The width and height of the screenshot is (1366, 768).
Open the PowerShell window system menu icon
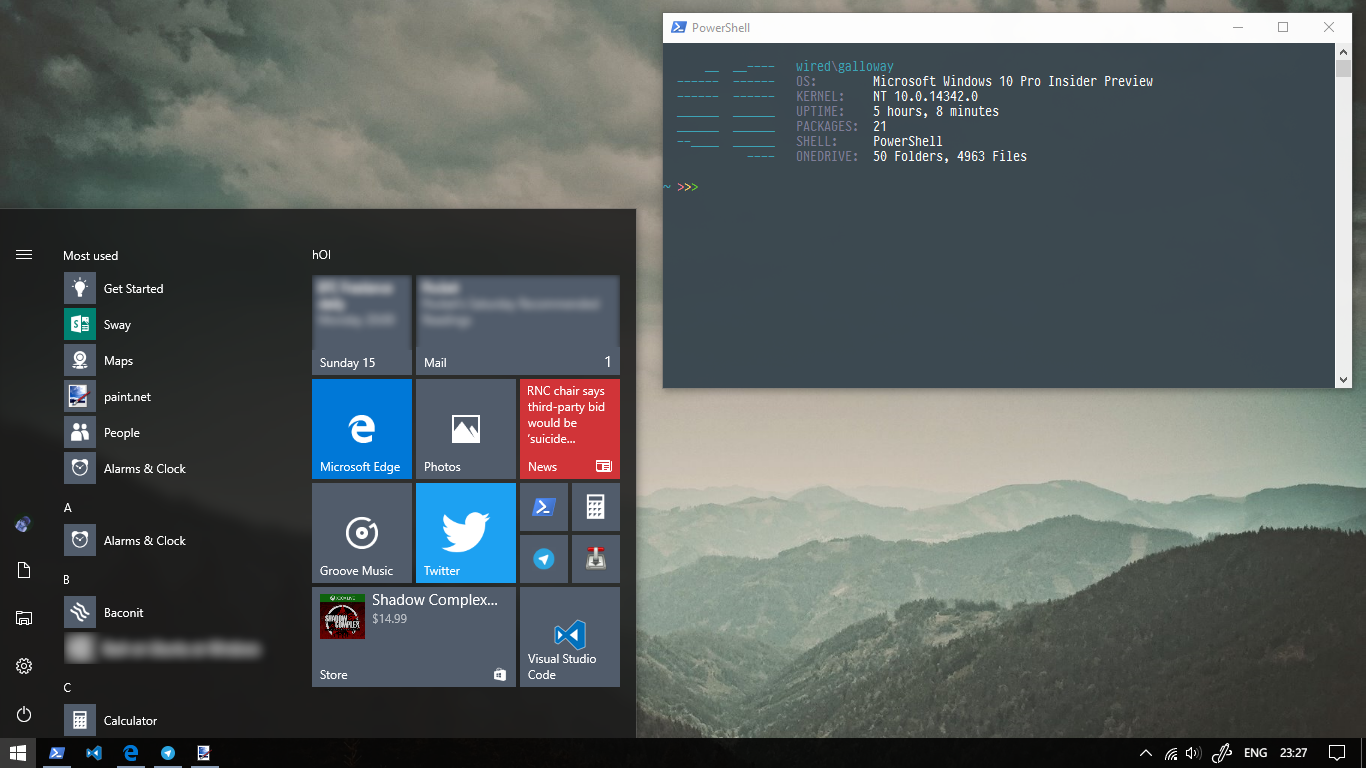(678, 28)
